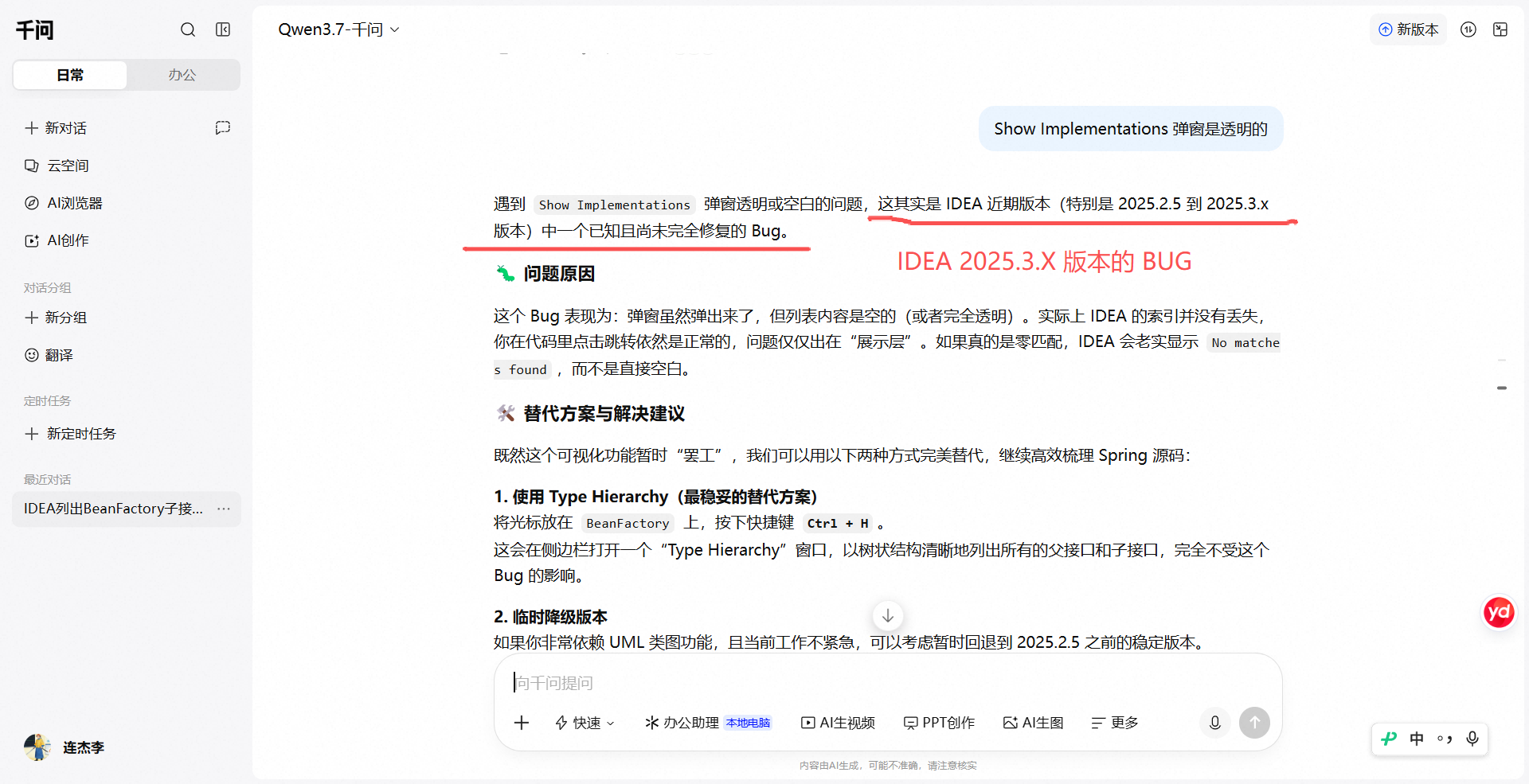Switch to the 日常 tab
This screenshot has width=1529, height=784.
click(x=70, y=75)
